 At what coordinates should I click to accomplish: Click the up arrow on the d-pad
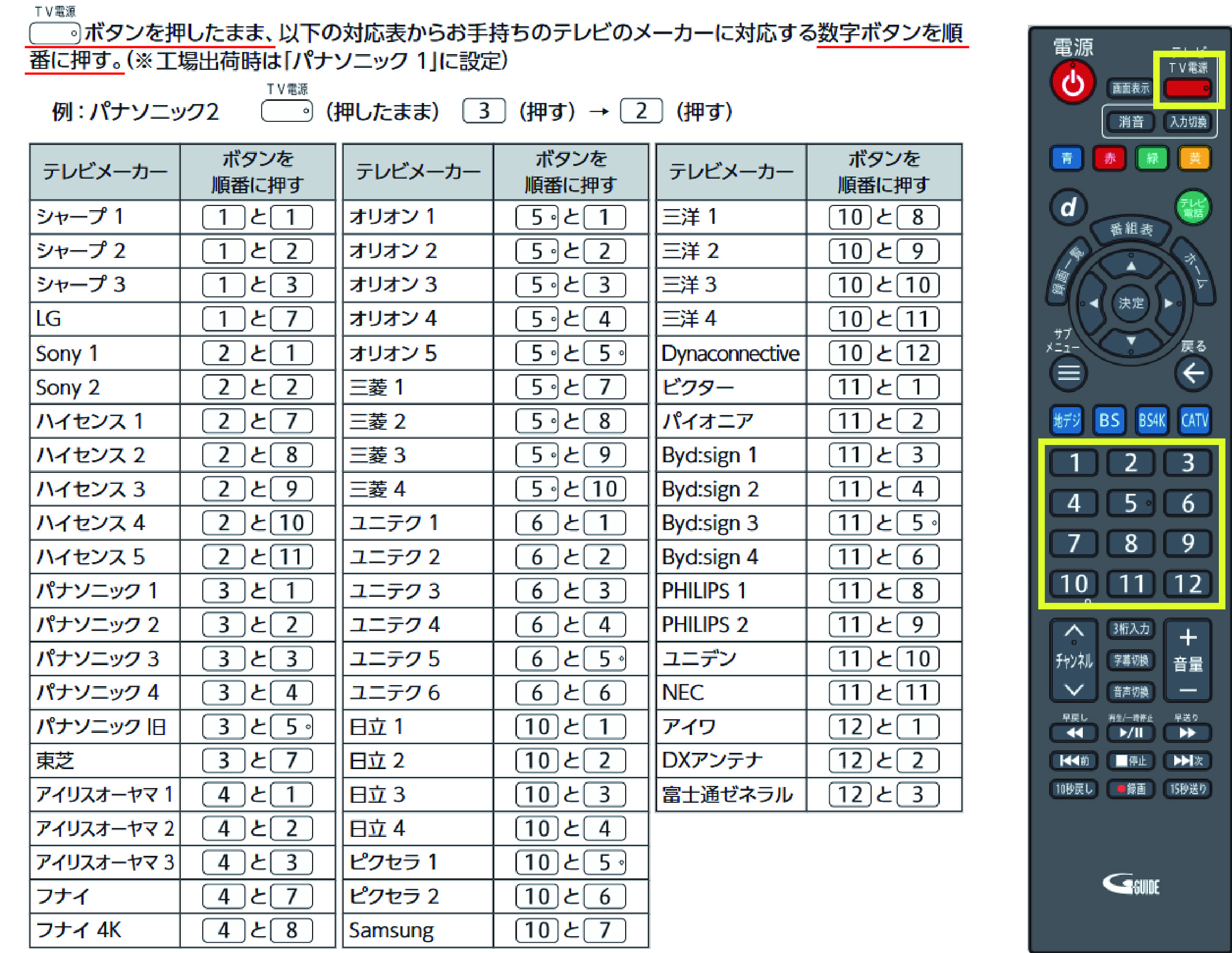coord(1131,266)
